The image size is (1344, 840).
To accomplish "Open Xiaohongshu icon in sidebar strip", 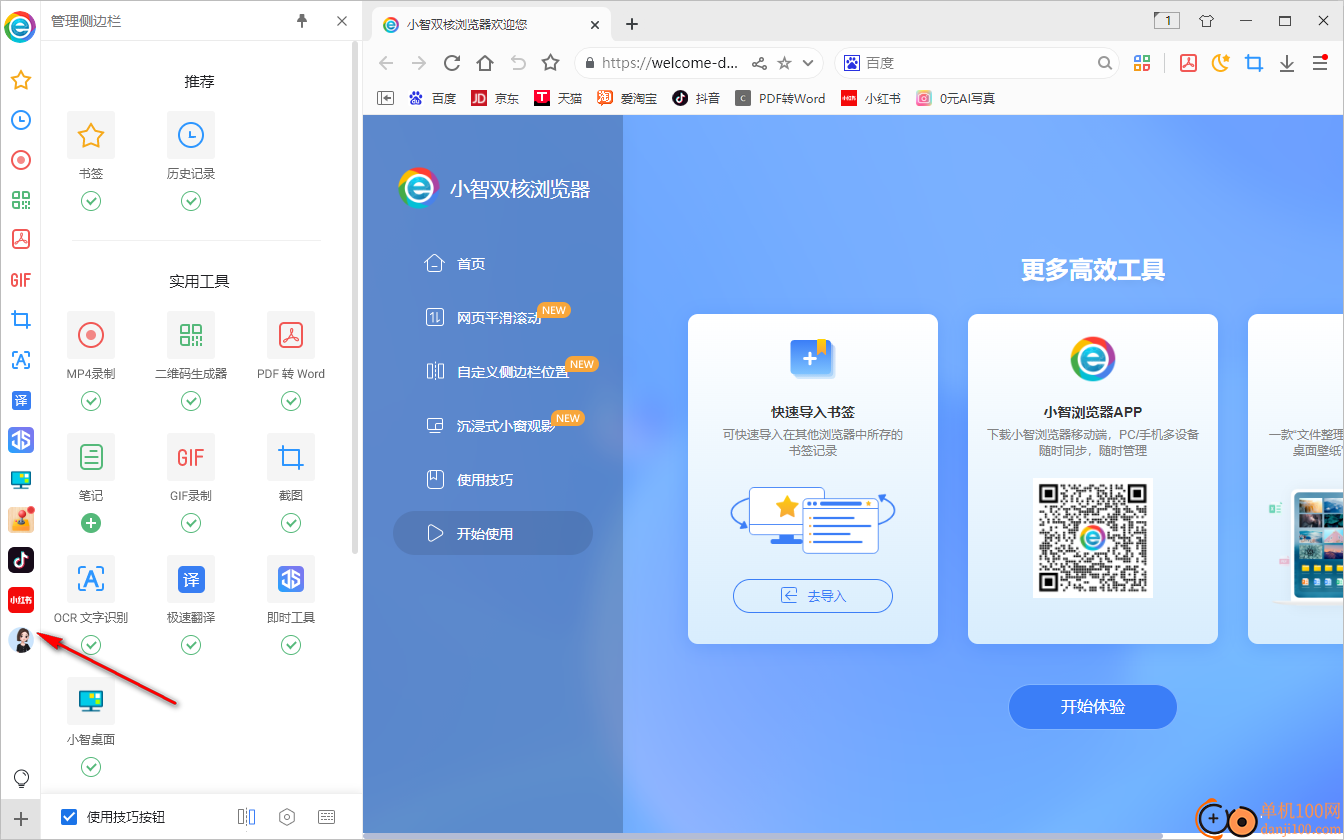I will [20, 600].
